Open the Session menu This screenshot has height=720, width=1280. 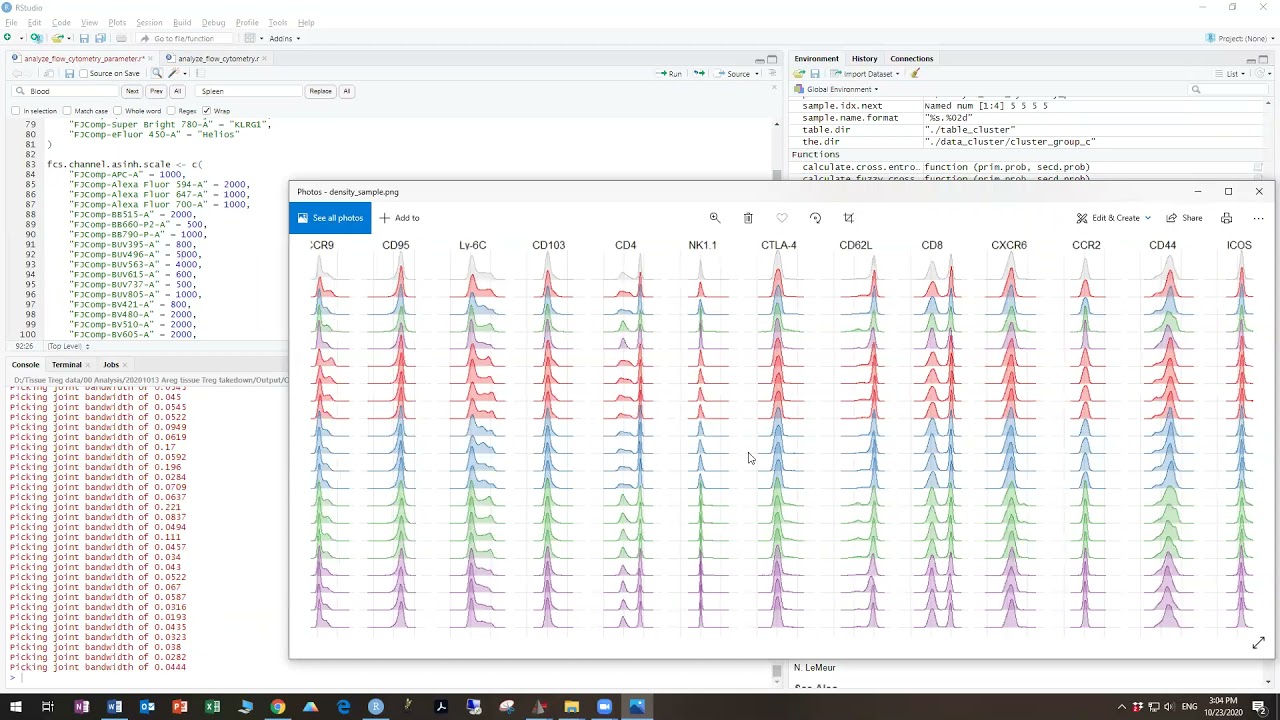coord(149,22)
